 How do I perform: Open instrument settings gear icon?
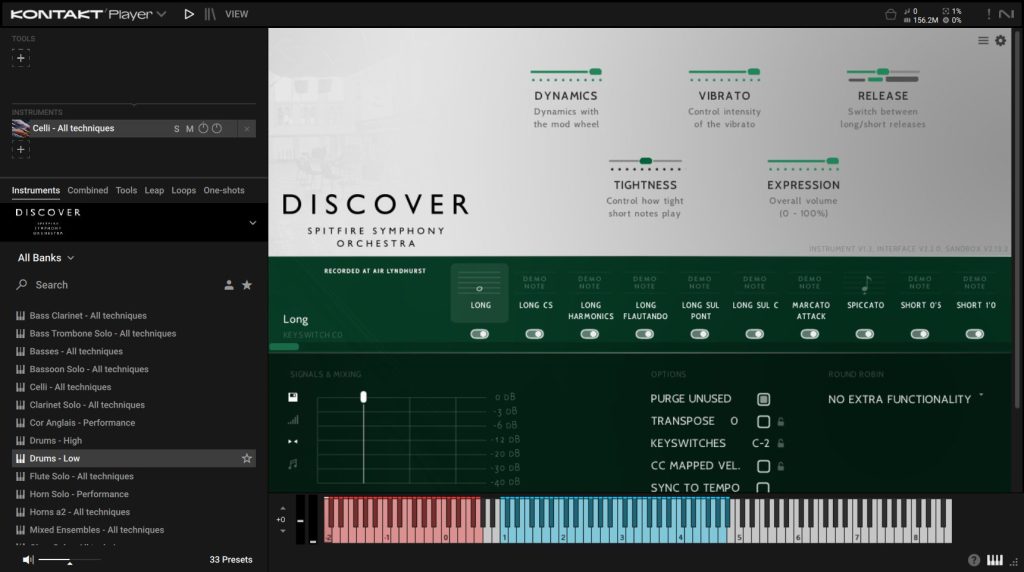[1000, 40]
